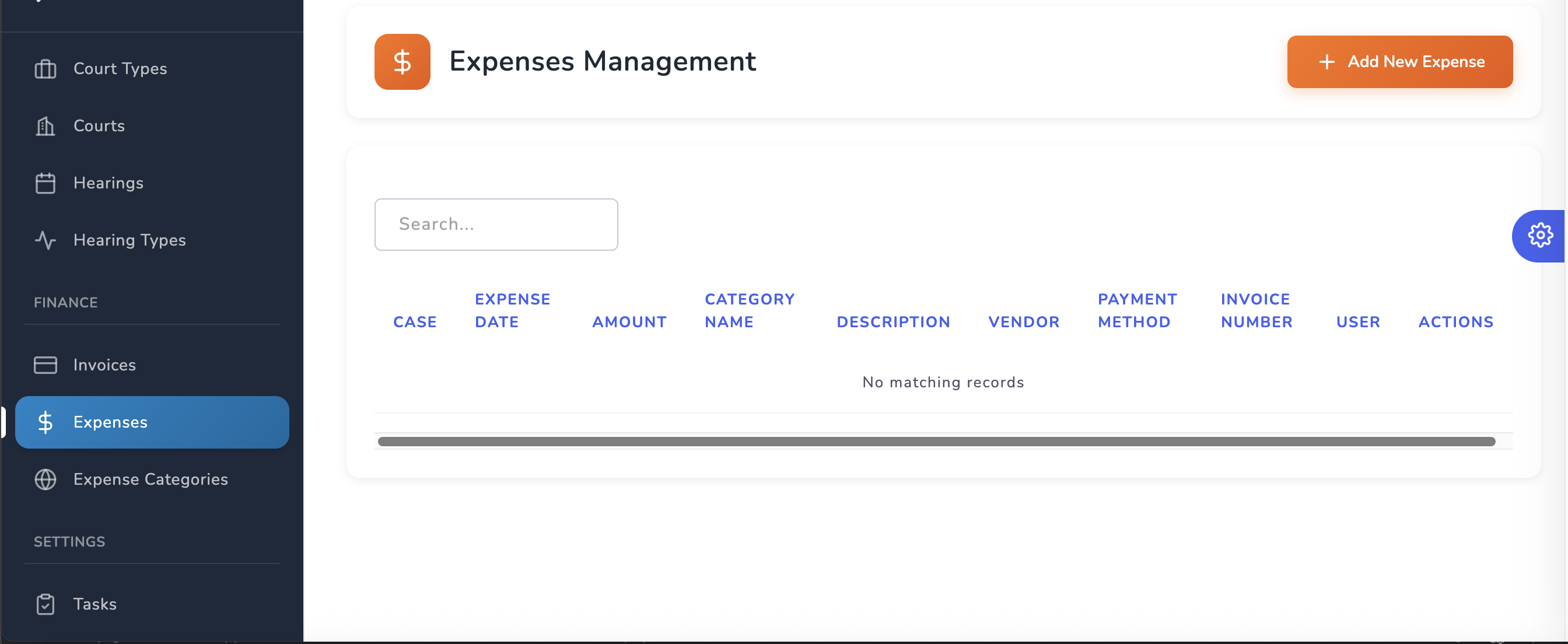This screenshot has height=644, width=1568.
Task: Click the Add New Expense button
Action: [x=1399, y=61]
